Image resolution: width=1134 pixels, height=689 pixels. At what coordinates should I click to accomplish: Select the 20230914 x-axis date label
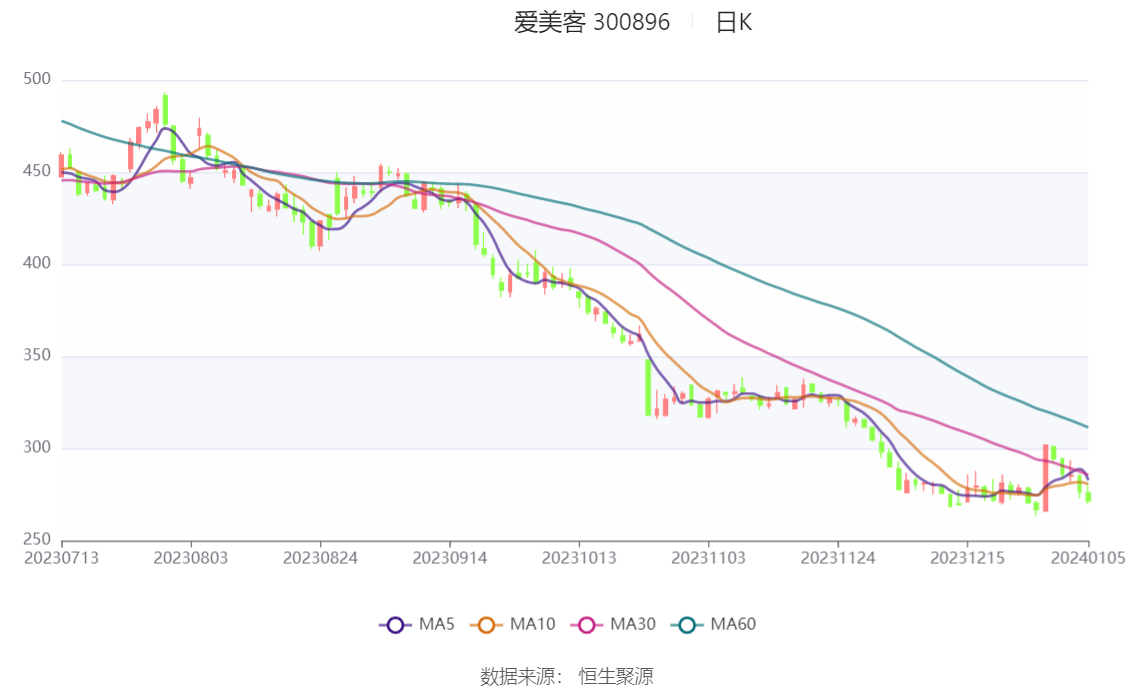click(450, 558)
